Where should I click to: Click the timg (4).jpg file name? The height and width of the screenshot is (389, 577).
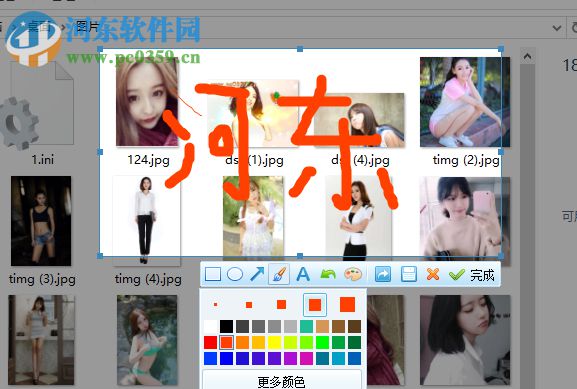148,279
